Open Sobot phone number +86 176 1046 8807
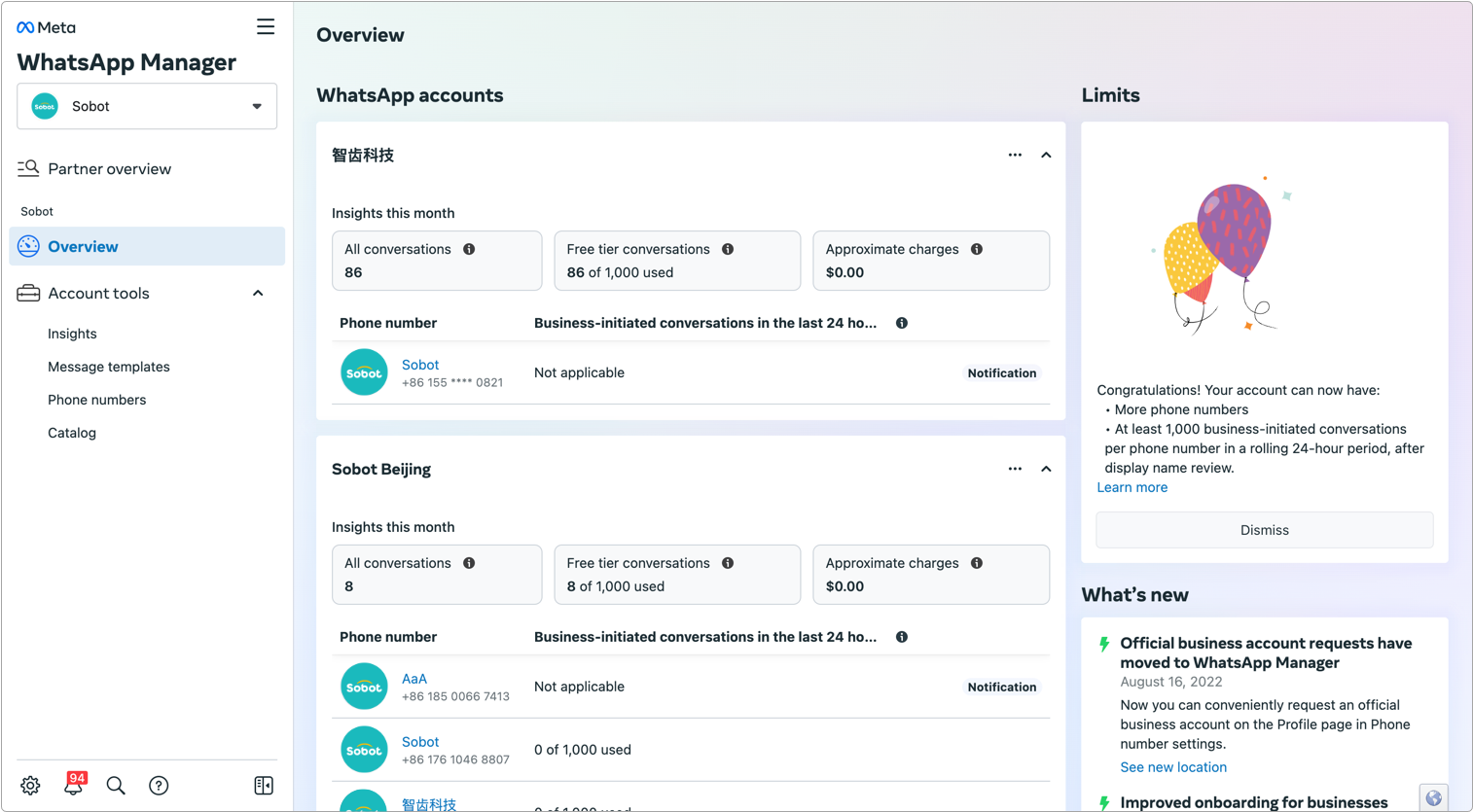This screenshot has height=812, width=1473. [420, 742]
